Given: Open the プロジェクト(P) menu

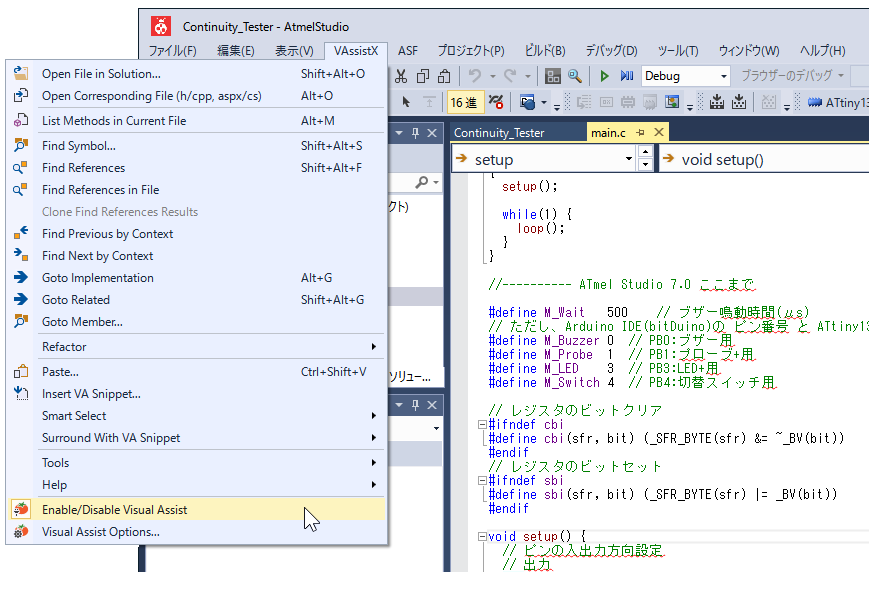Looking at the screenshot, I should (471, 51).
